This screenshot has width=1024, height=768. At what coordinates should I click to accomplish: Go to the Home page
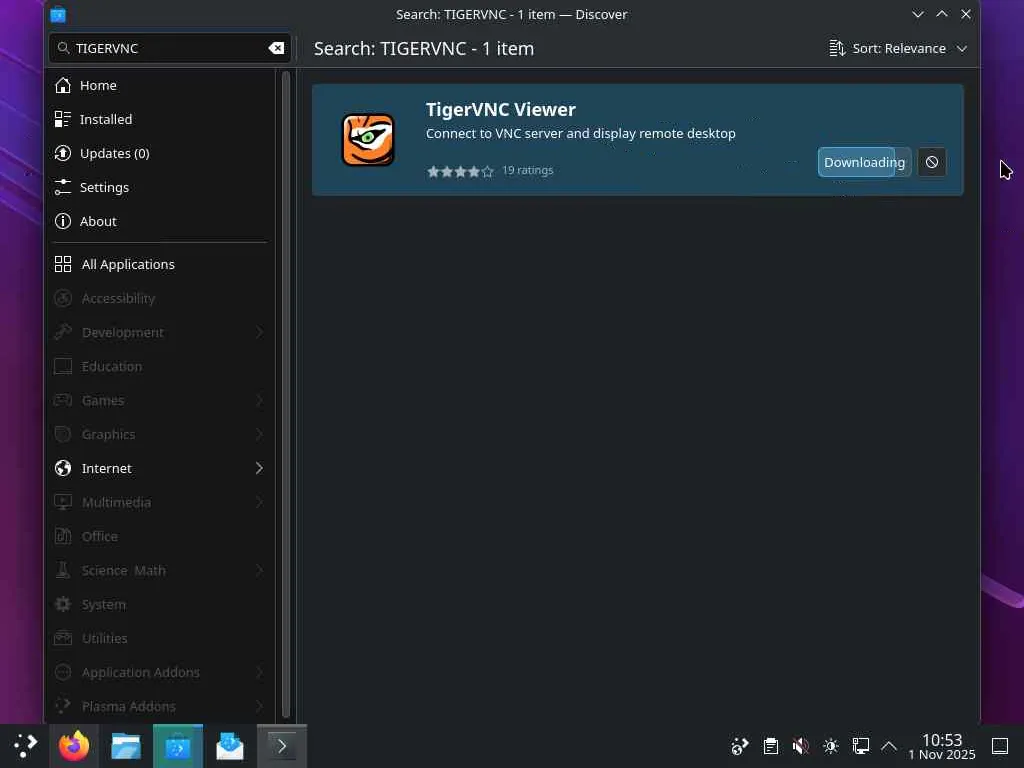[x=160, y=86]
